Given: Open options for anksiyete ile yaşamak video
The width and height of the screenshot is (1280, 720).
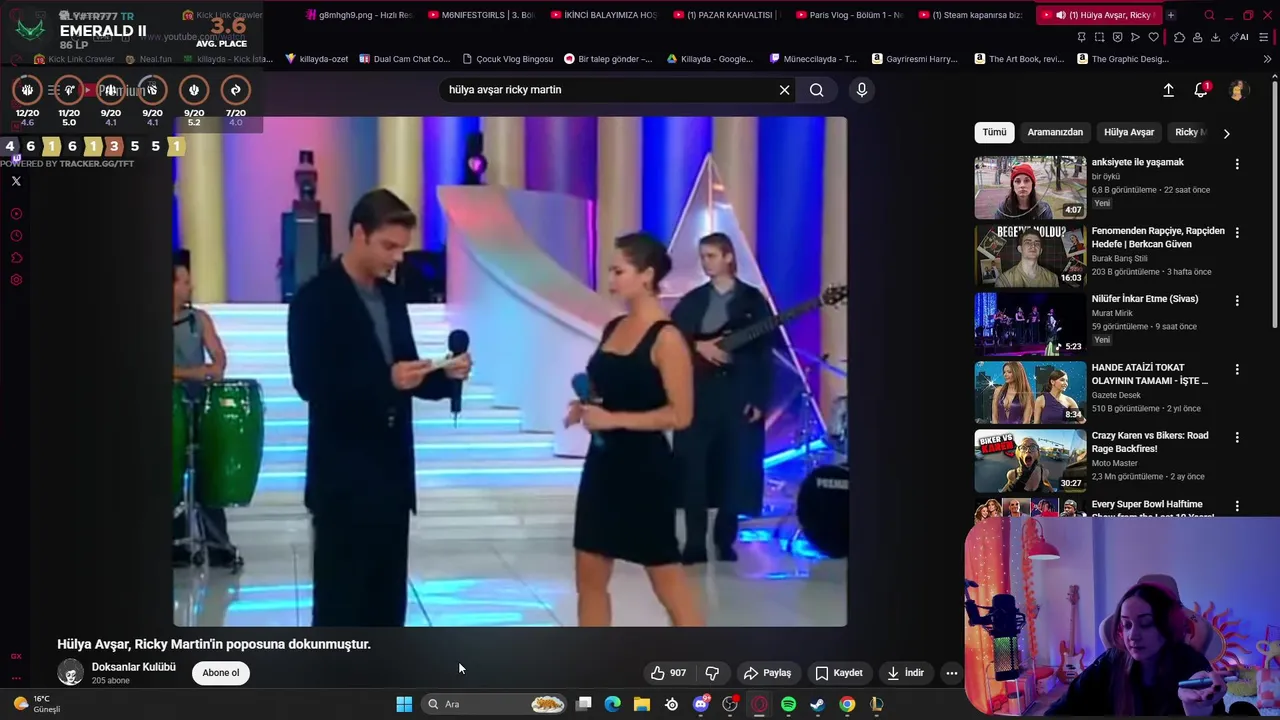Looking at the screenshot, I should pyautogui.click(x=1237, y=164).
